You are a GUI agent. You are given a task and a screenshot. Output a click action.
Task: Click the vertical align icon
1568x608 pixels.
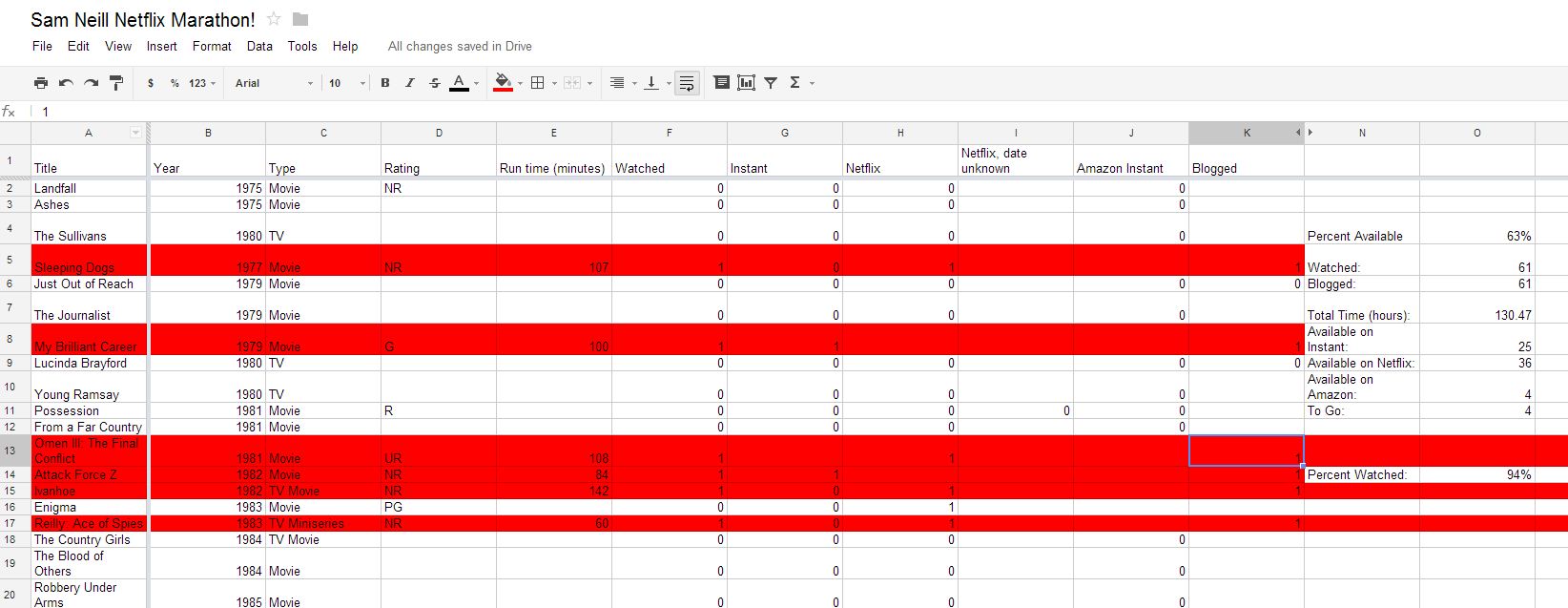(651, 83)
